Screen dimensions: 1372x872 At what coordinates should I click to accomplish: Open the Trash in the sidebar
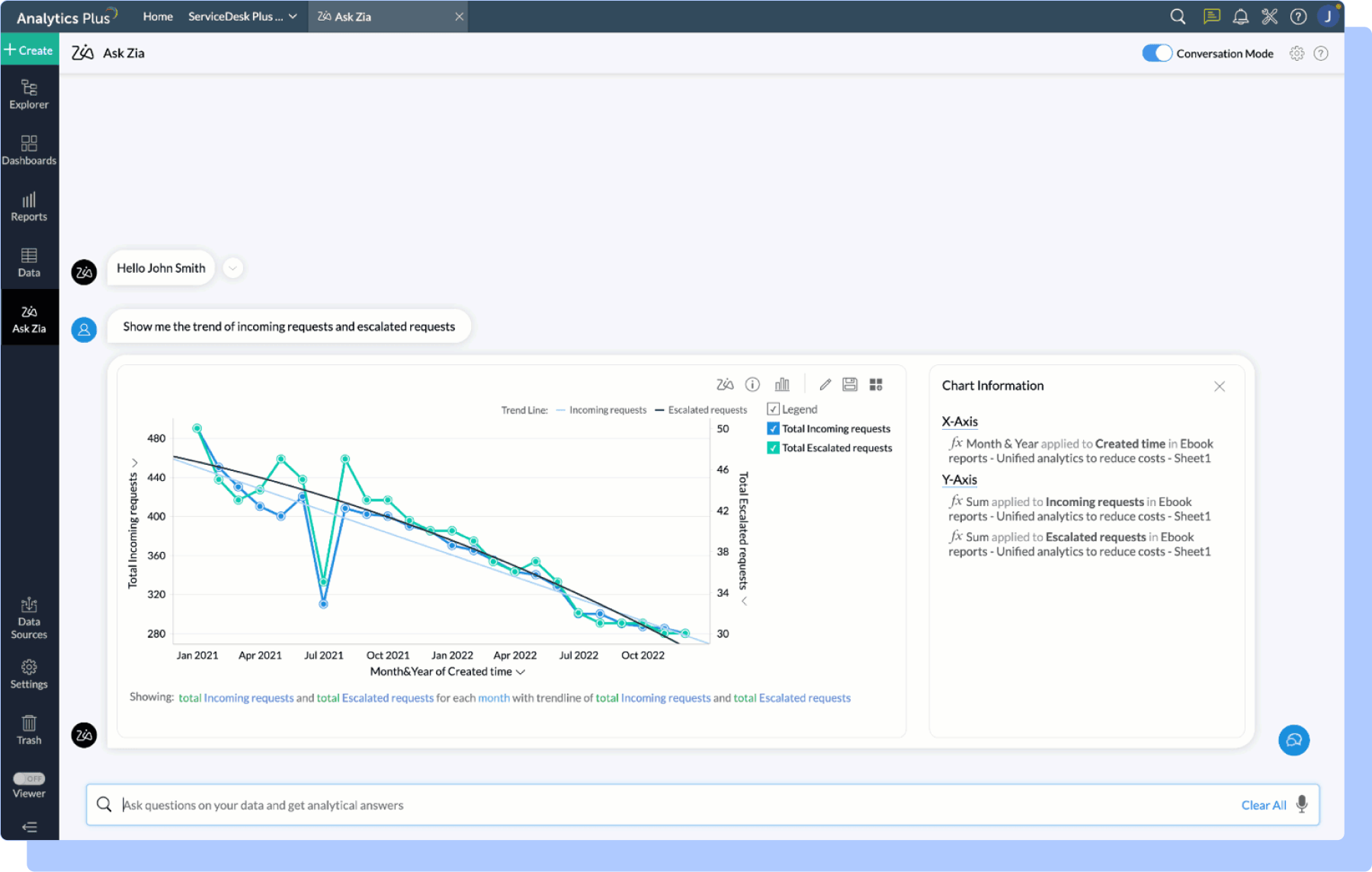click(29, 729)
